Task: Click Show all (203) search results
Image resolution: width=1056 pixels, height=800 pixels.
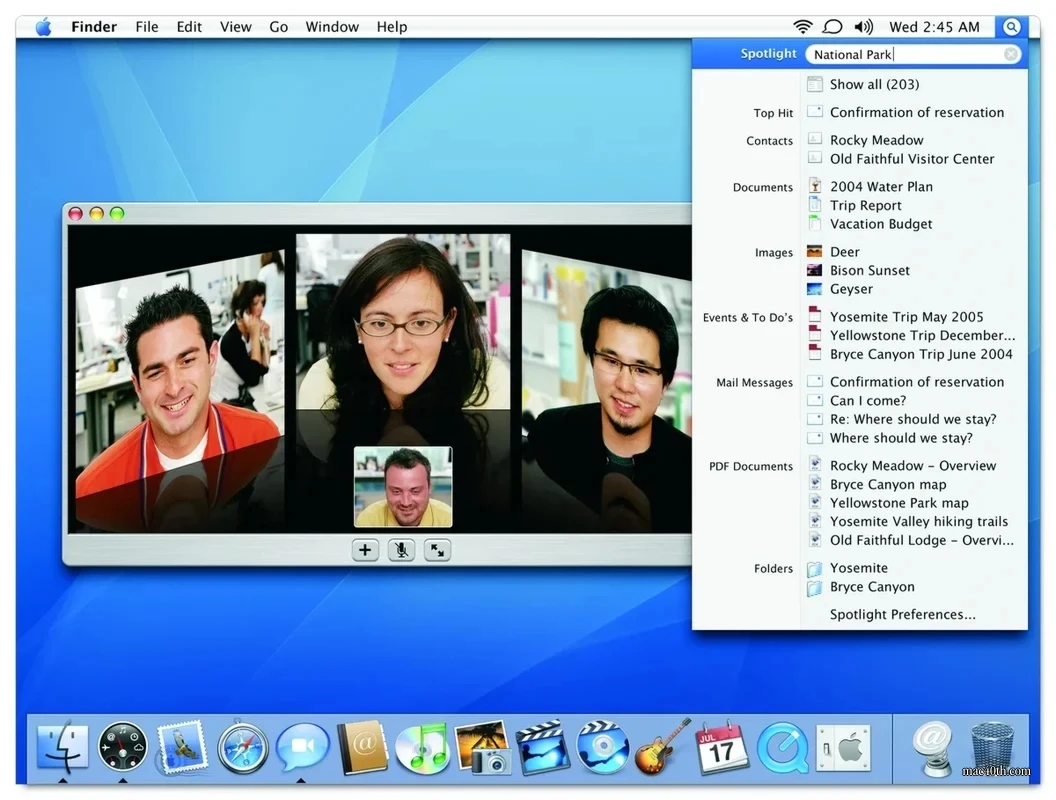Action: (873, 84)
